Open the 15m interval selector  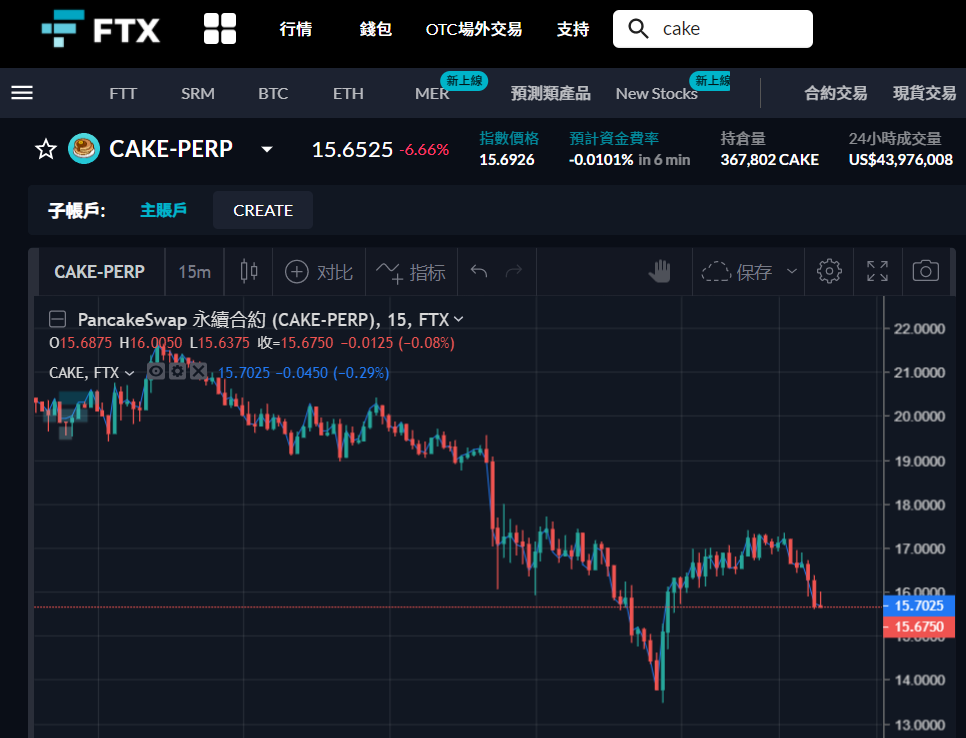195,272
